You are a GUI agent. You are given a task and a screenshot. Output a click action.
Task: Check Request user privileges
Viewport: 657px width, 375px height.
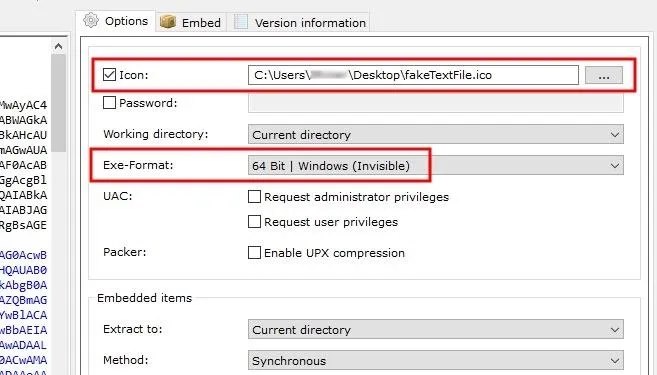pyautogui.click(x=254, y=221)
